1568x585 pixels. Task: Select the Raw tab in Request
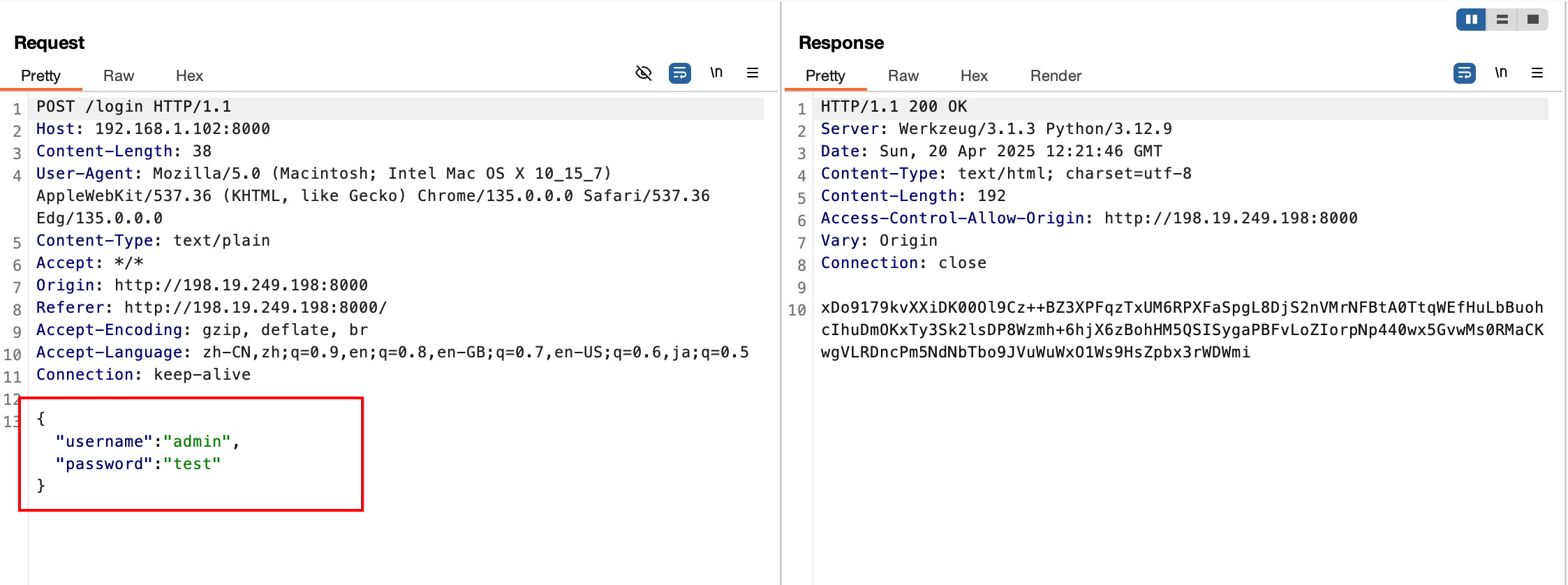point(119,75)
